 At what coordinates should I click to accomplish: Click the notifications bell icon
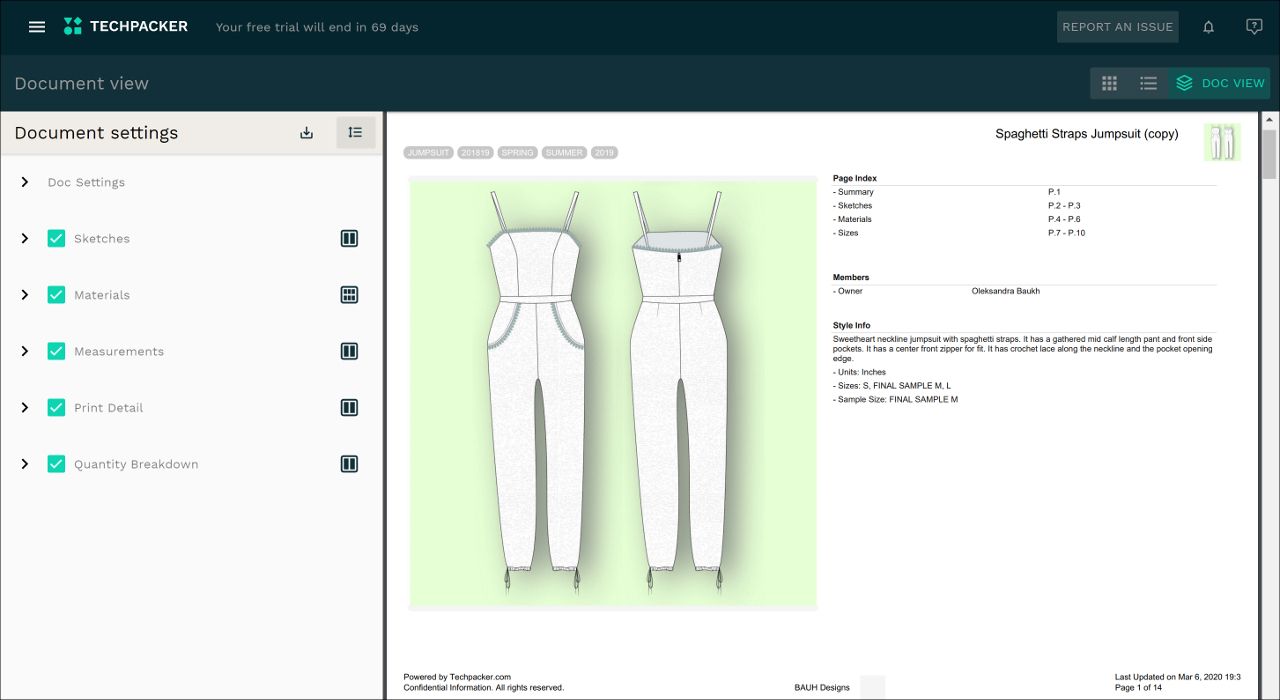click(1208, 27)
